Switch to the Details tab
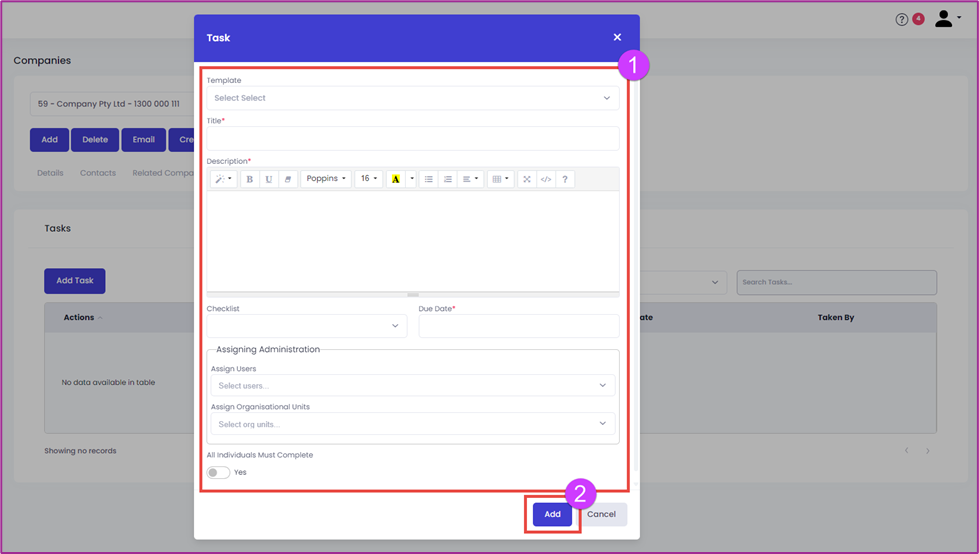The width and height of the screenshot is (979, 554). 50,173
